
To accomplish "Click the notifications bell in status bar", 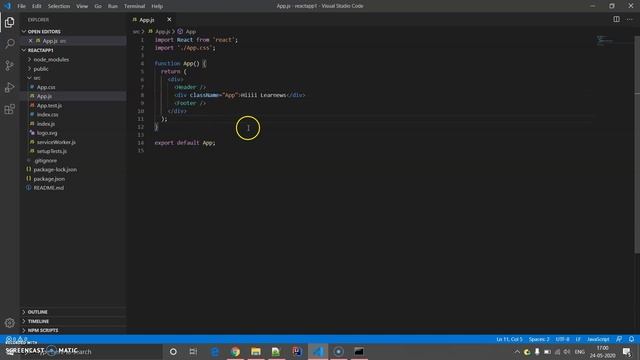I will pyautogui.click(x=631, y=339).
